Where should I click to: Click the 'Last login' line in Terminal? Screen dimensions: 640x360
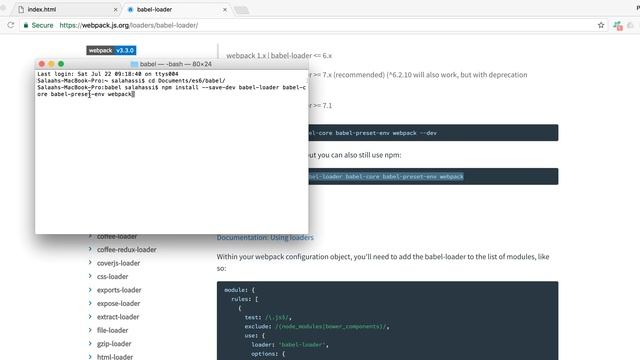108,74
